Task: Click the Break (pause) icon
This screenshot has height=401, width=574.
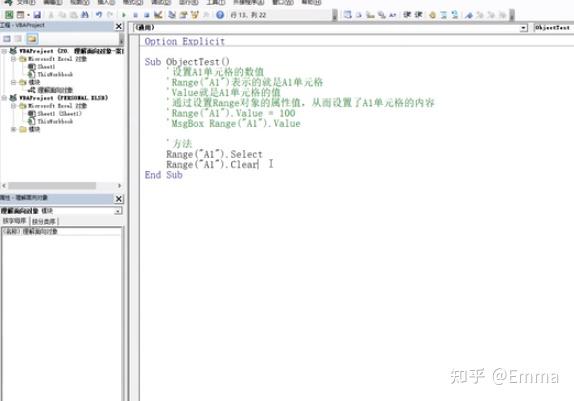Action: (135, 15)
